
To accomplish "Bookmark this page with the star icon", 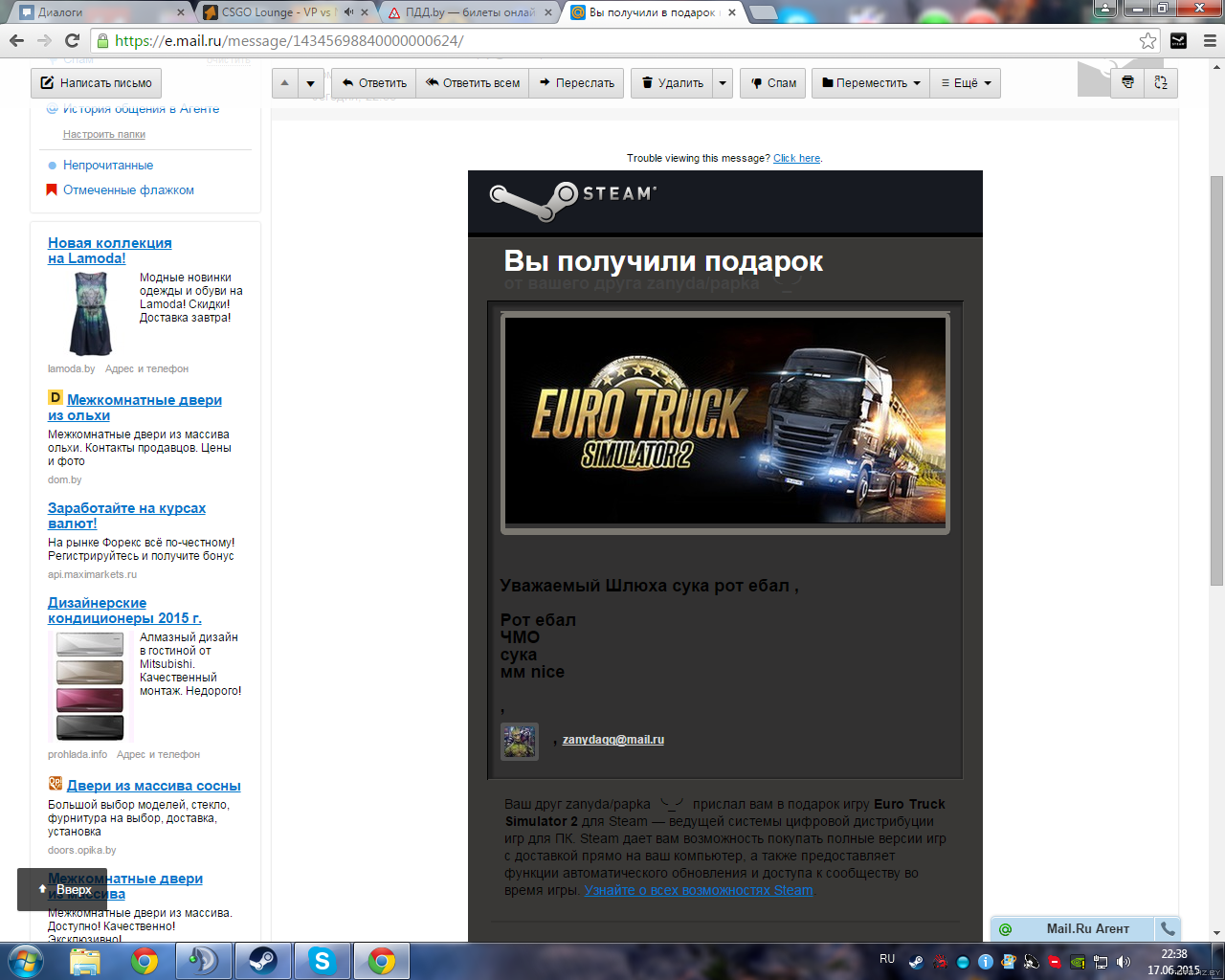I will (1147, 40).
